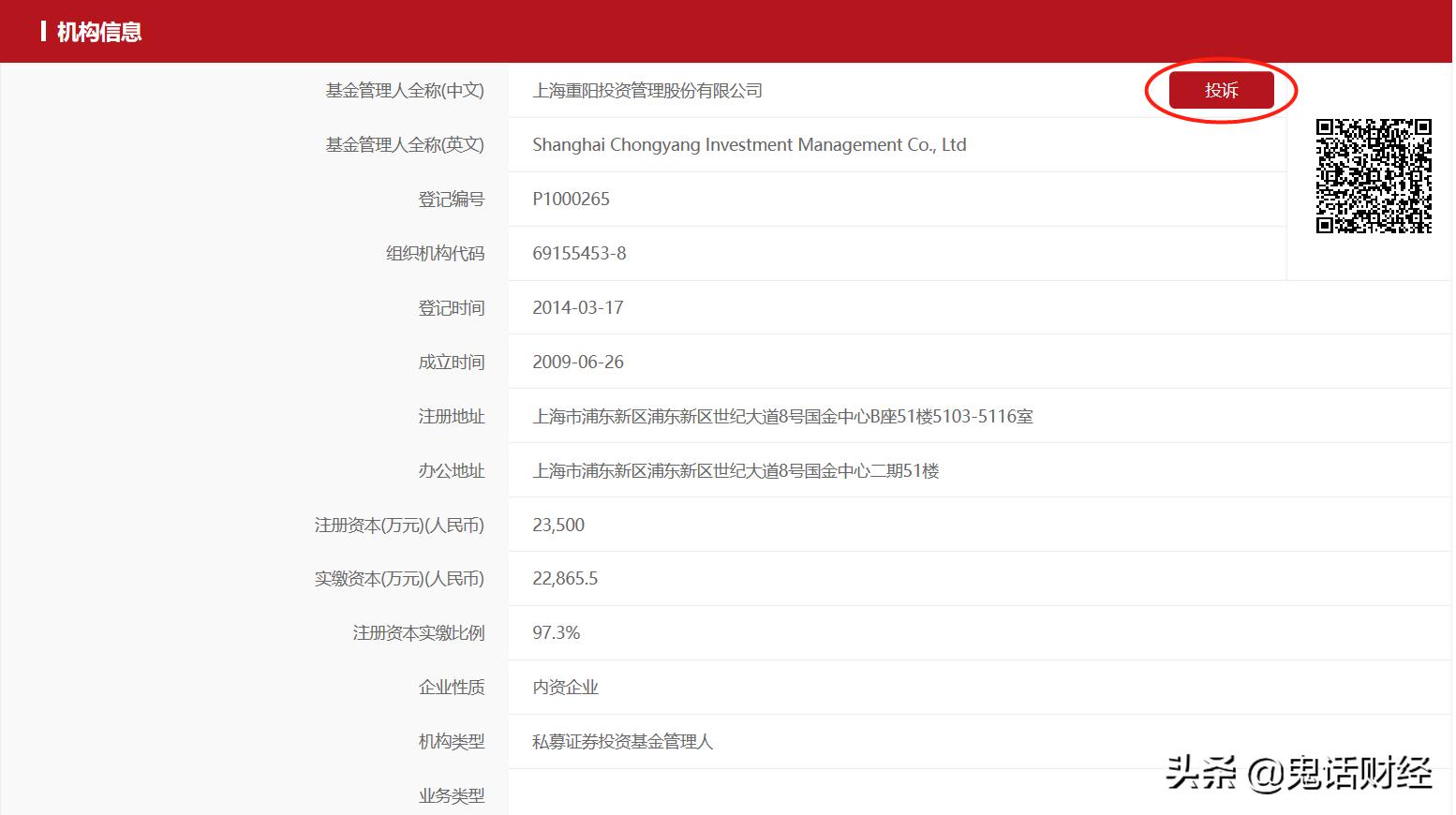Scan the QR code thumbnail image
The width and height of the screenshot is (1456, 815).
[1374, 175]
